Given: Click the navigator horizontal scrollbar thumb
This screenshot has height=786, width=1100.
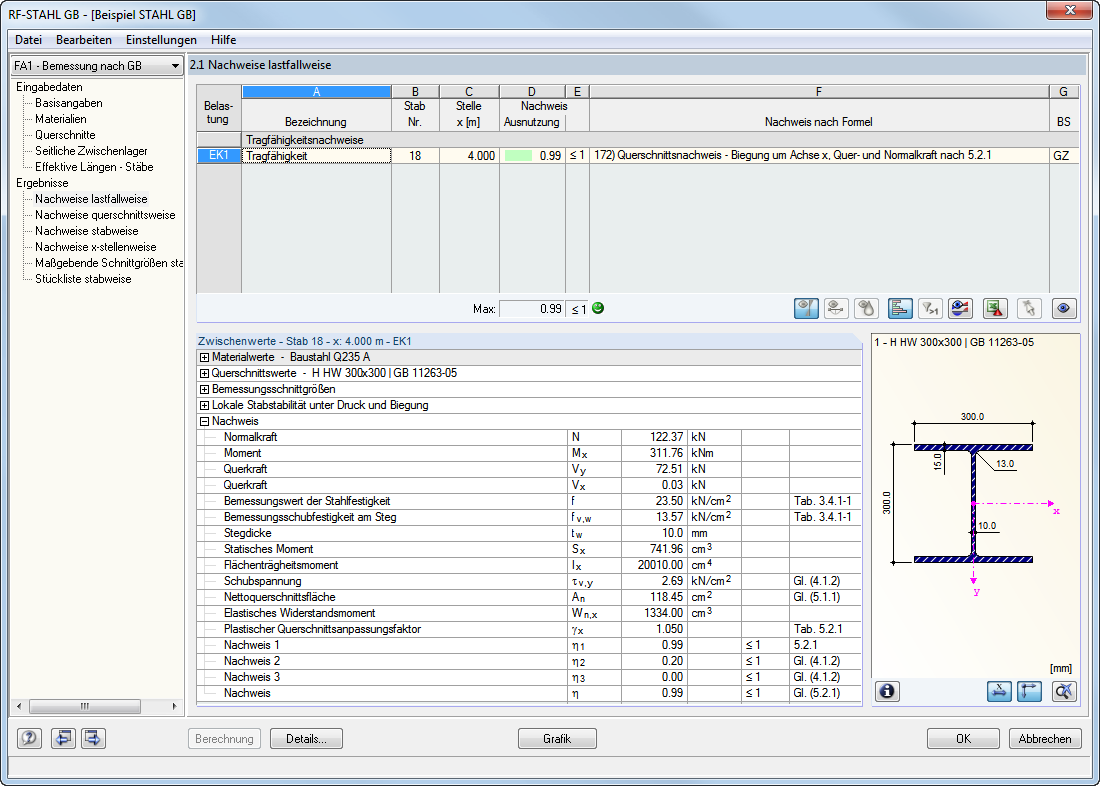Looking at the screenshot, I should pyautogui.click(x=85, y=707).
